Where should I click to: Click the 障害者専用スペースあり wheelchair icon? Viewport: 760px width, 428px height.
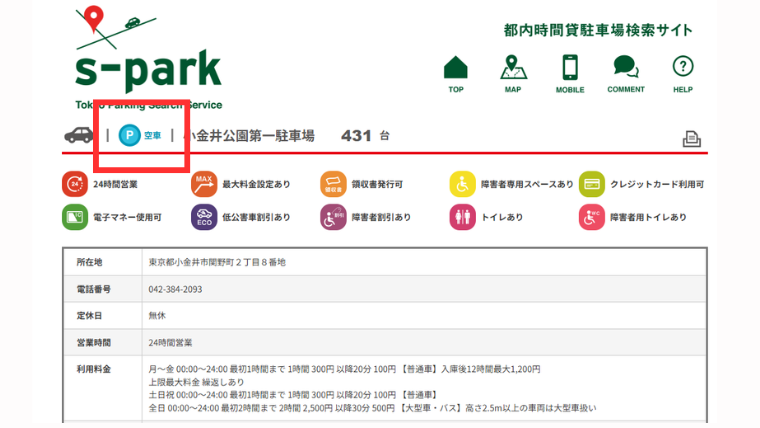pyautogui.click(x=462, y=184)
